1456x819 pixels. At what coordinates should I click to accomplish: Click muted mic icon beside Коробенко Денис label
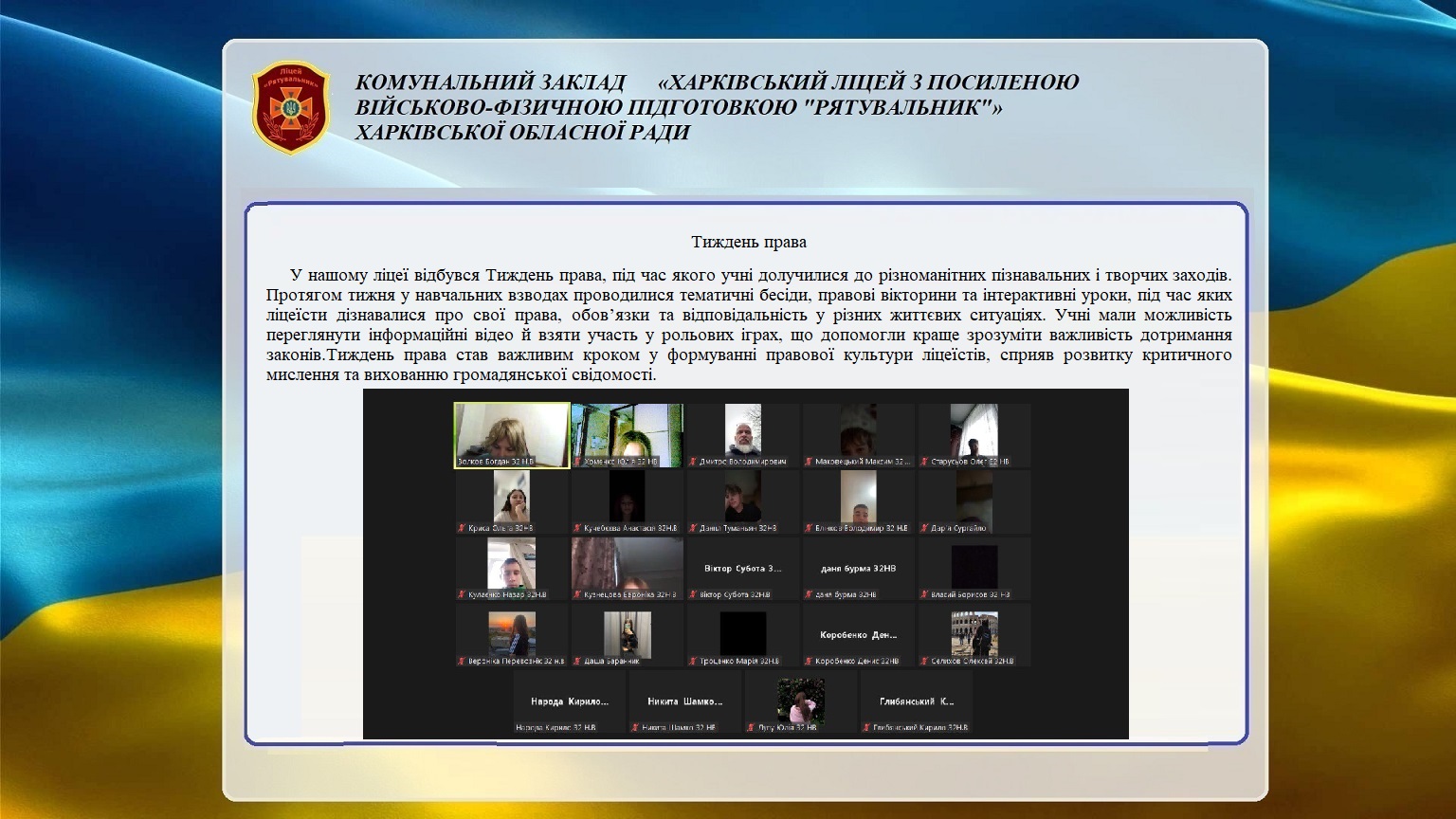point(809,661)
